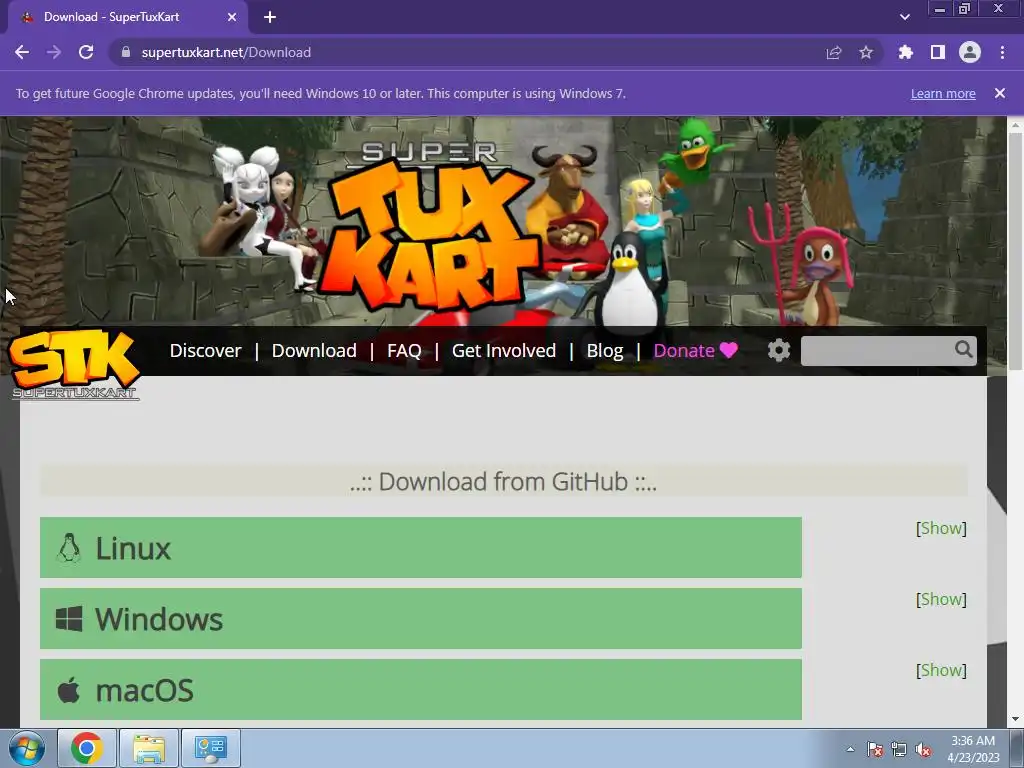
Task: Open the Download menu item
Action: point(314,351)
